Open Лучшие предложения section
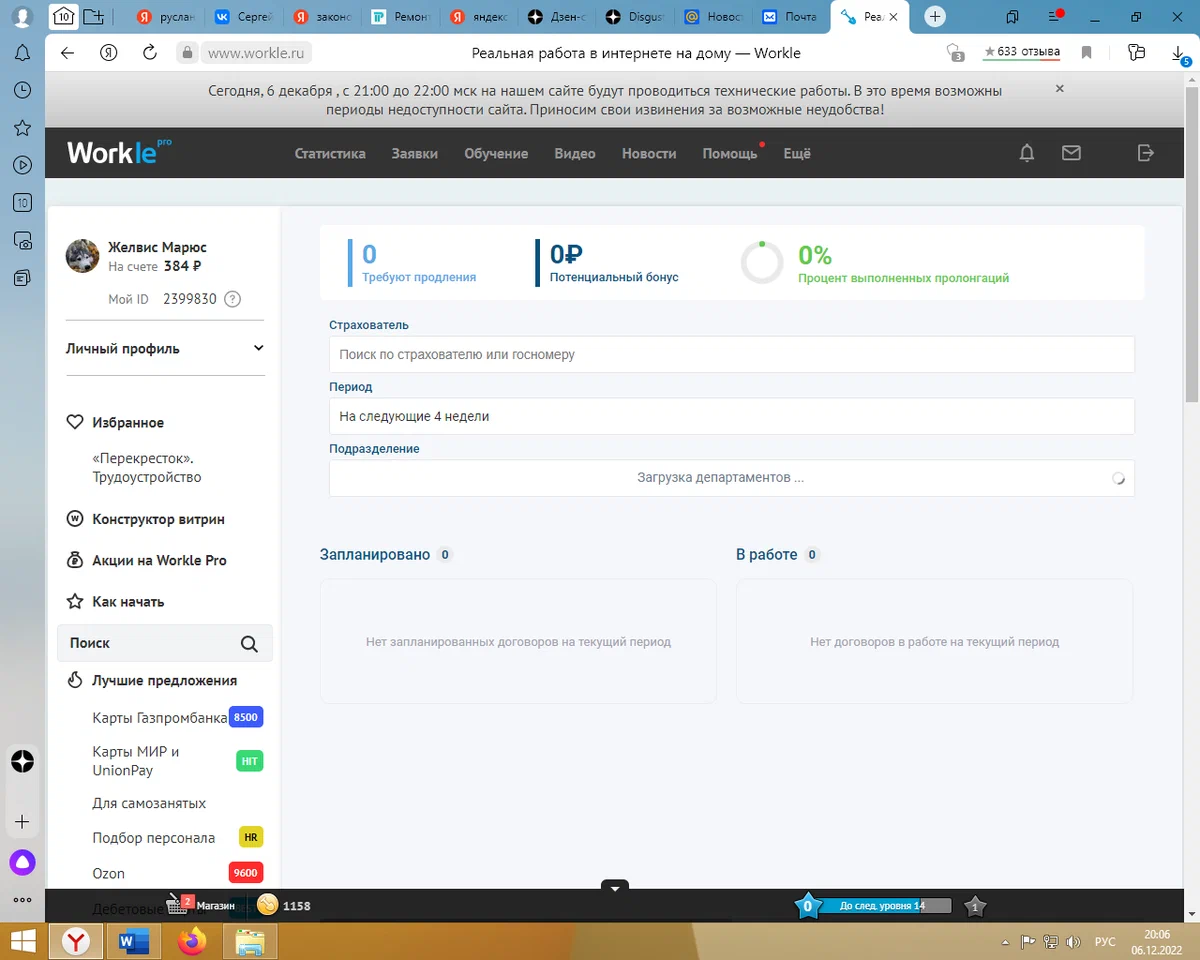This screenshot has width=1200, height=960. (x=164, y=681)
